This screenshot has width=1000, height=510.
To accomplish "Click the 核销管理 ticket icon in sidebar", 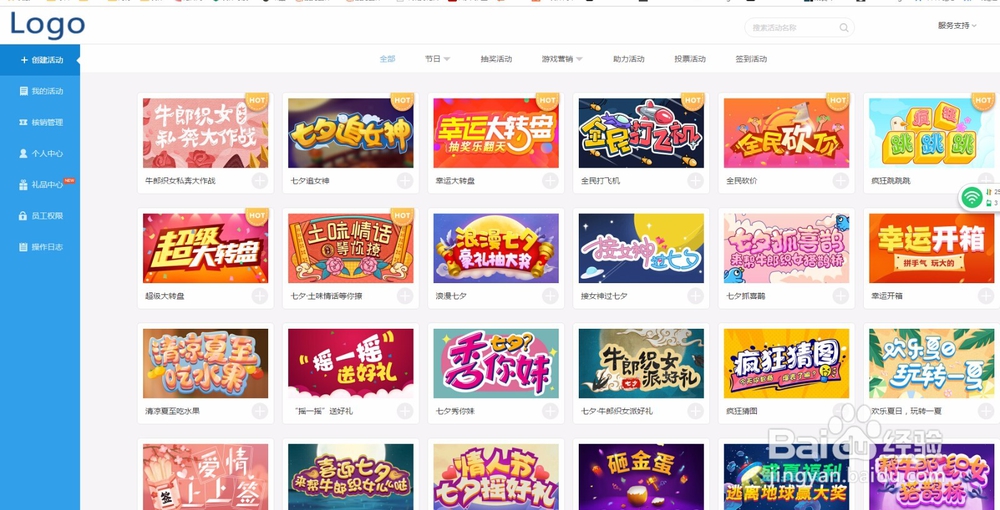I will coord(24,122).
